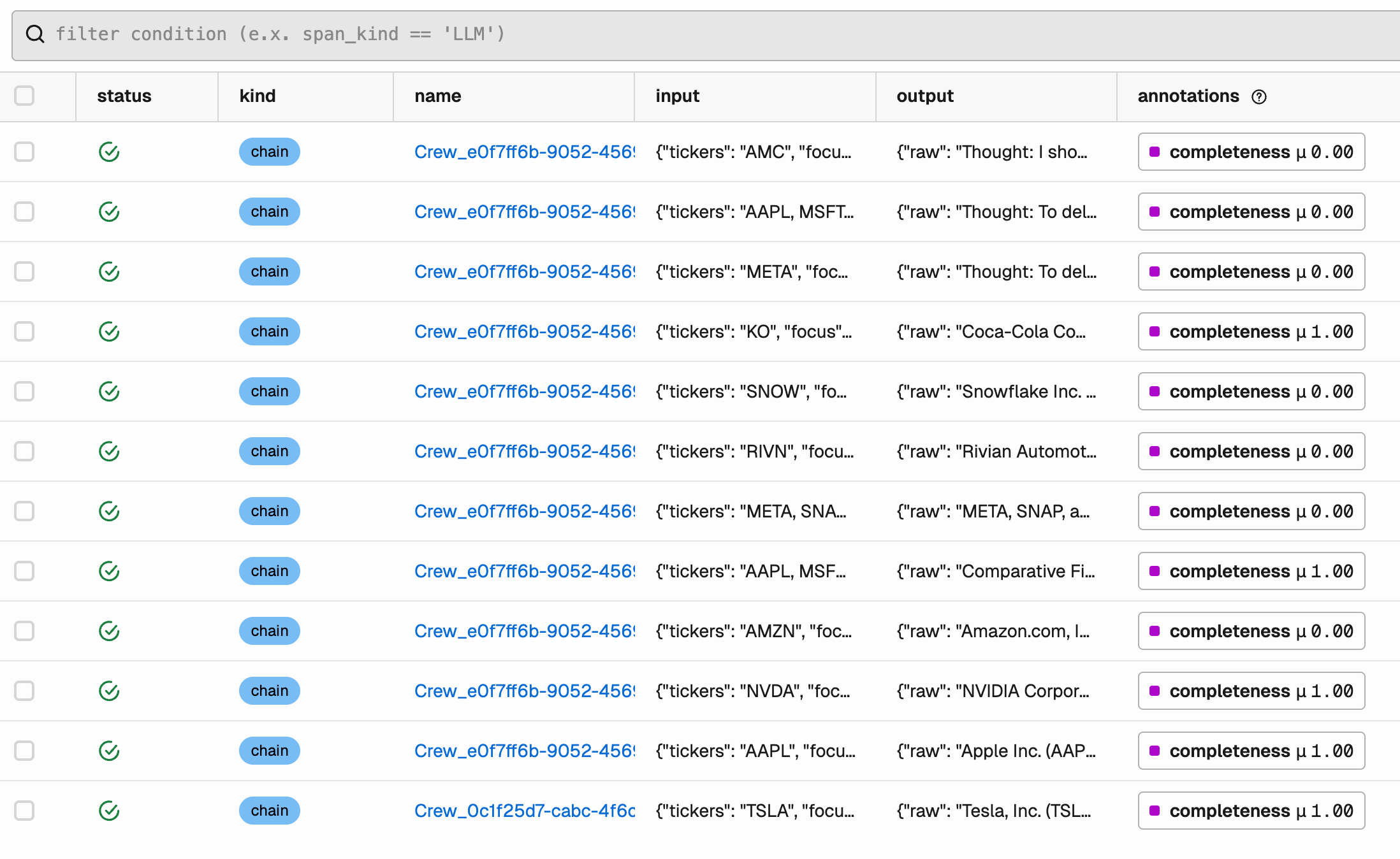Toggle the select-all checkbox in table header
The height and width of the screenshot is (859, 1400).
[x=24, y=96]
